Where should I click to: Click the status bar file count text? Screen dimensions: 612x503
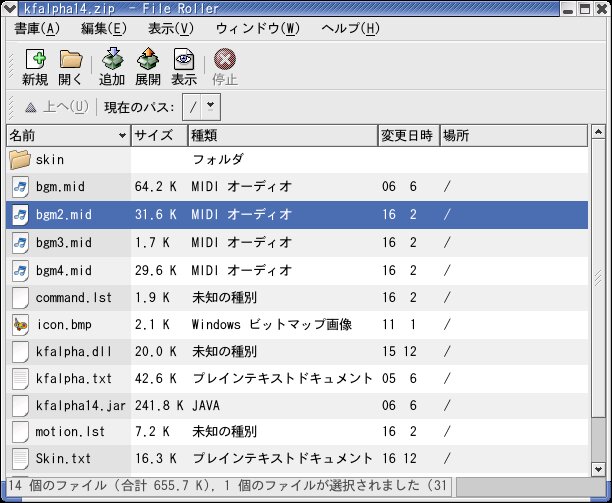click(227, 486)
